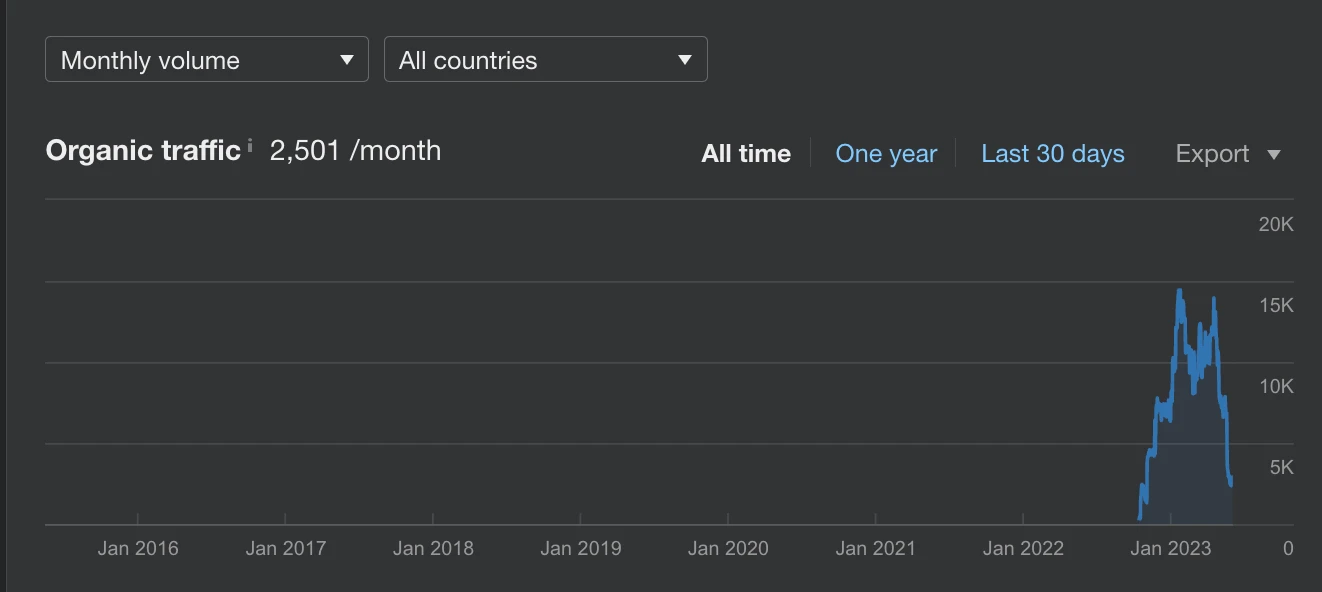The width and height of the screenshot is (1322, 592).
Task: Click the 5K y-axis label
Action: [x=1282, y=467]
